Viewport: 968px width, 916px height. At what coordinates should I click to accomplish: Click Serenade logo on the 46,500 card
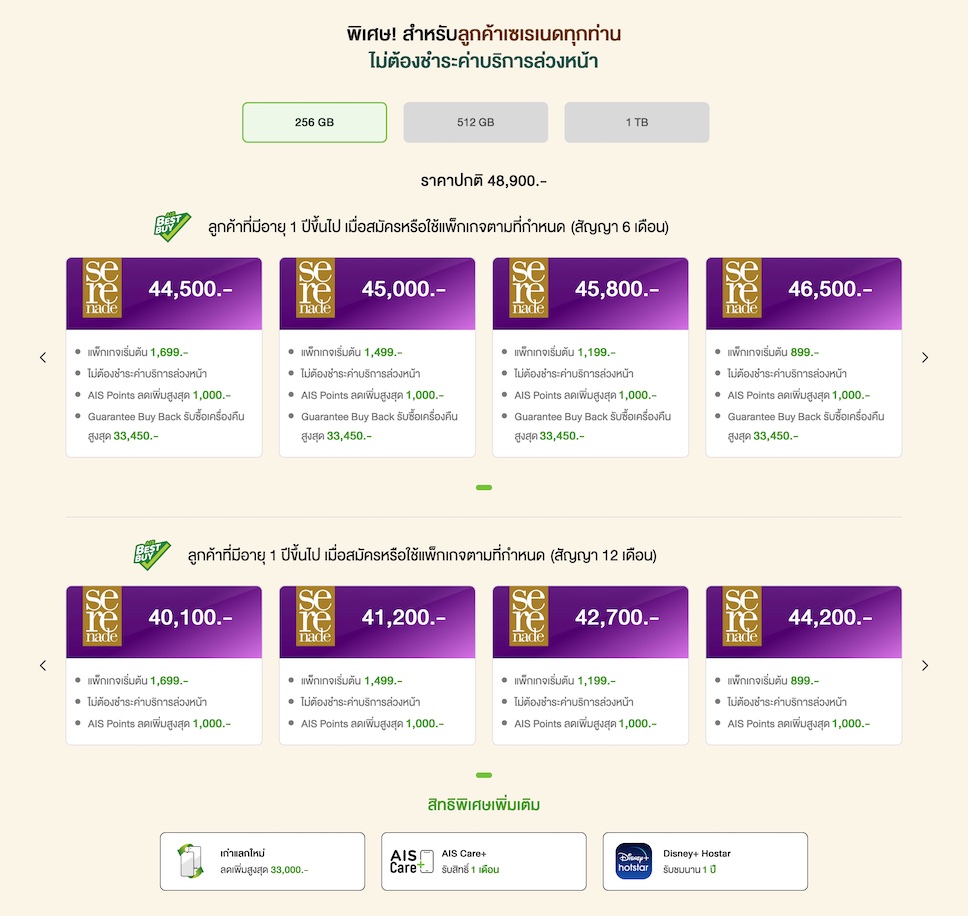742,289
